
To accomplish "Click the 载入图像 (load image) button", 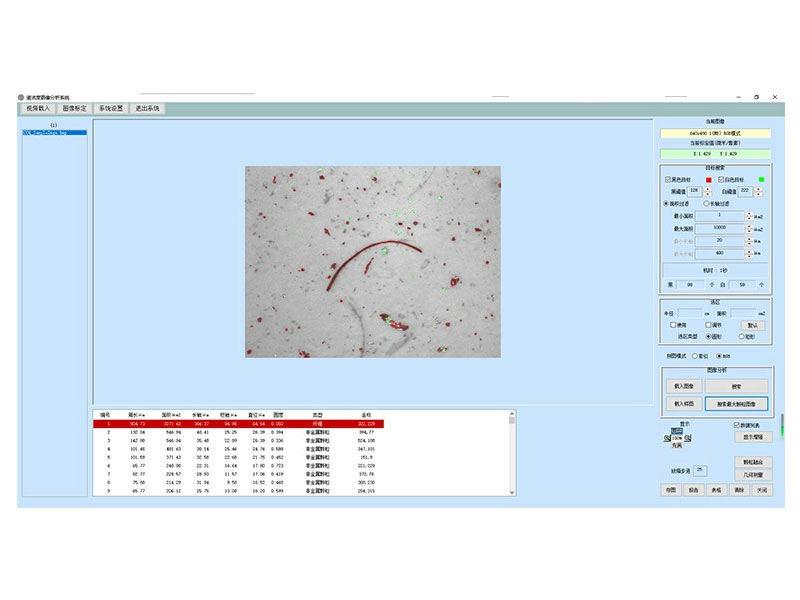I will 685,385.
